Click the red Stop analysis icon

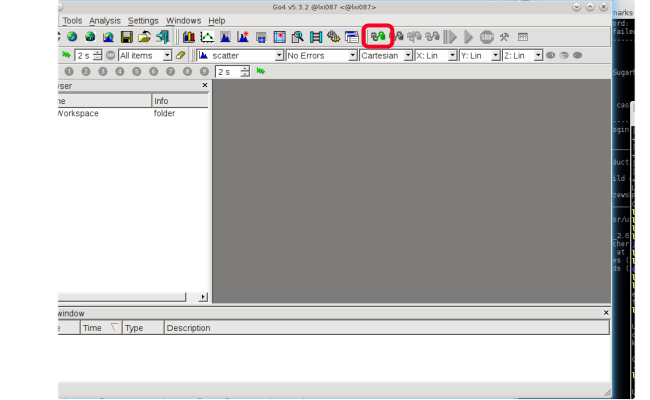coord(486,37)
